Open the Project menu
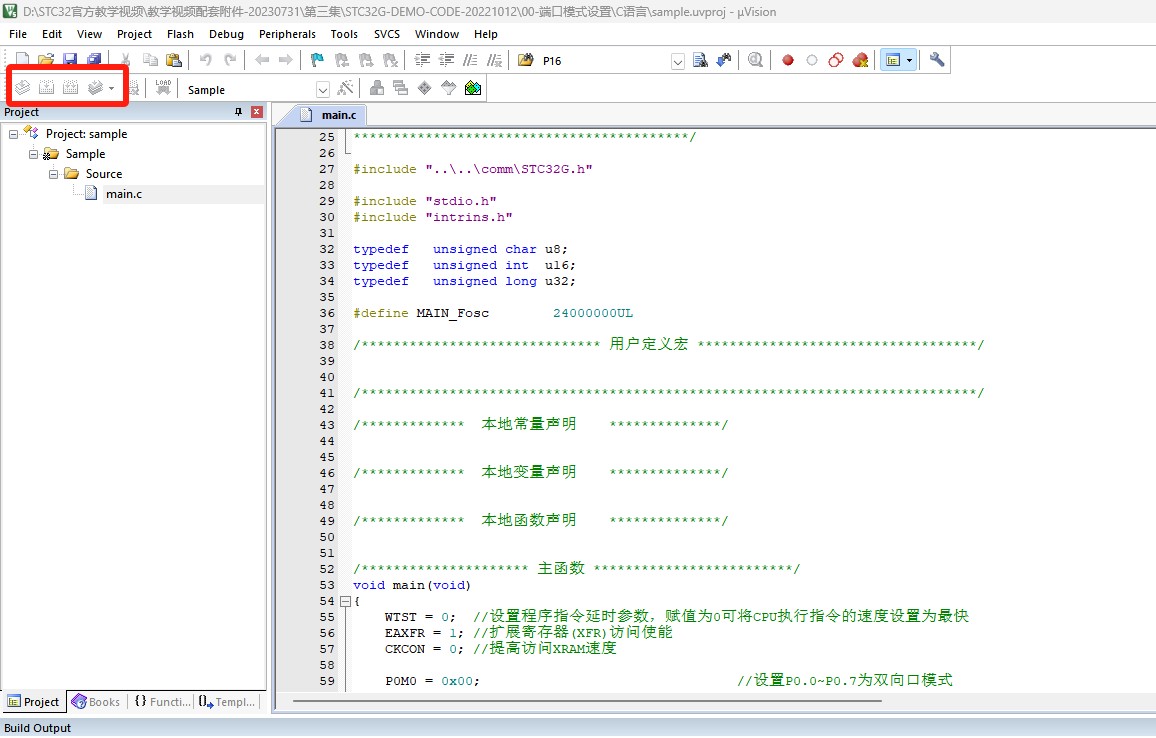 [x=134, y=34]
